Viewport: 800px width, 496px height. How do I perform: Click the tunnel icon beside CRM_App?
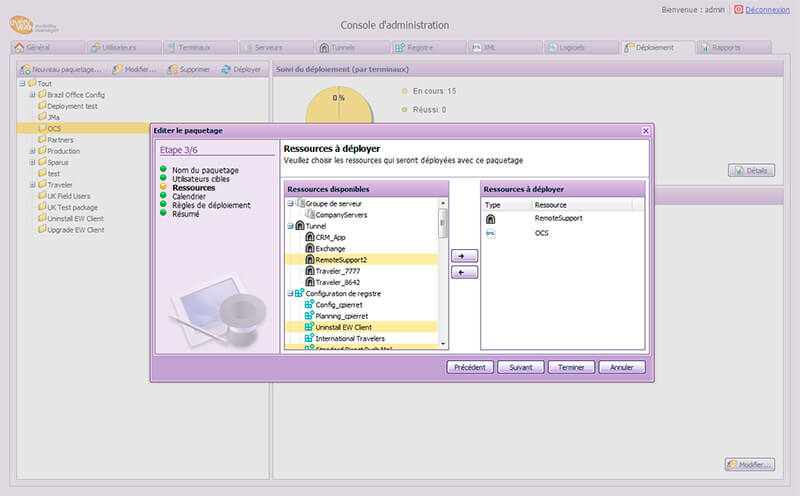pos(309,237)
